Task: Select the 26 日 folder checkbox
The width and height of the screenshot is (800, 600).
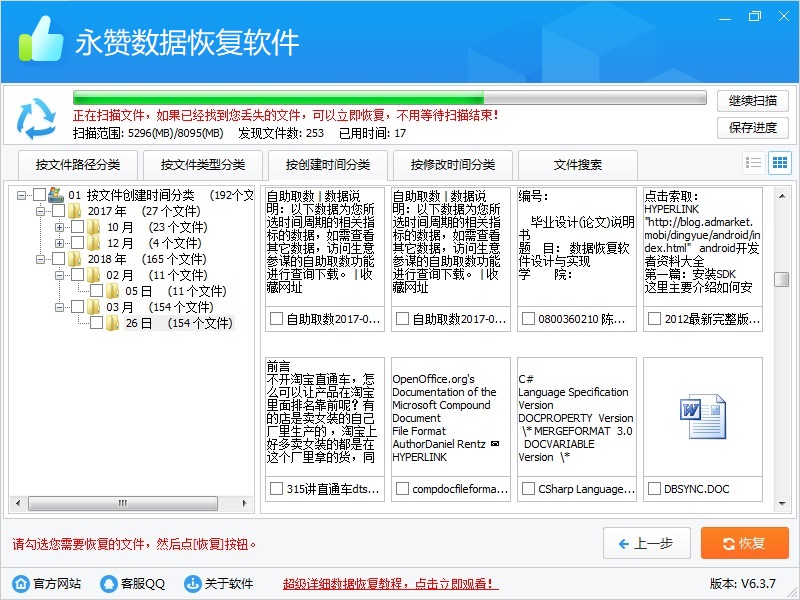Action: click(x=97, y=323)
